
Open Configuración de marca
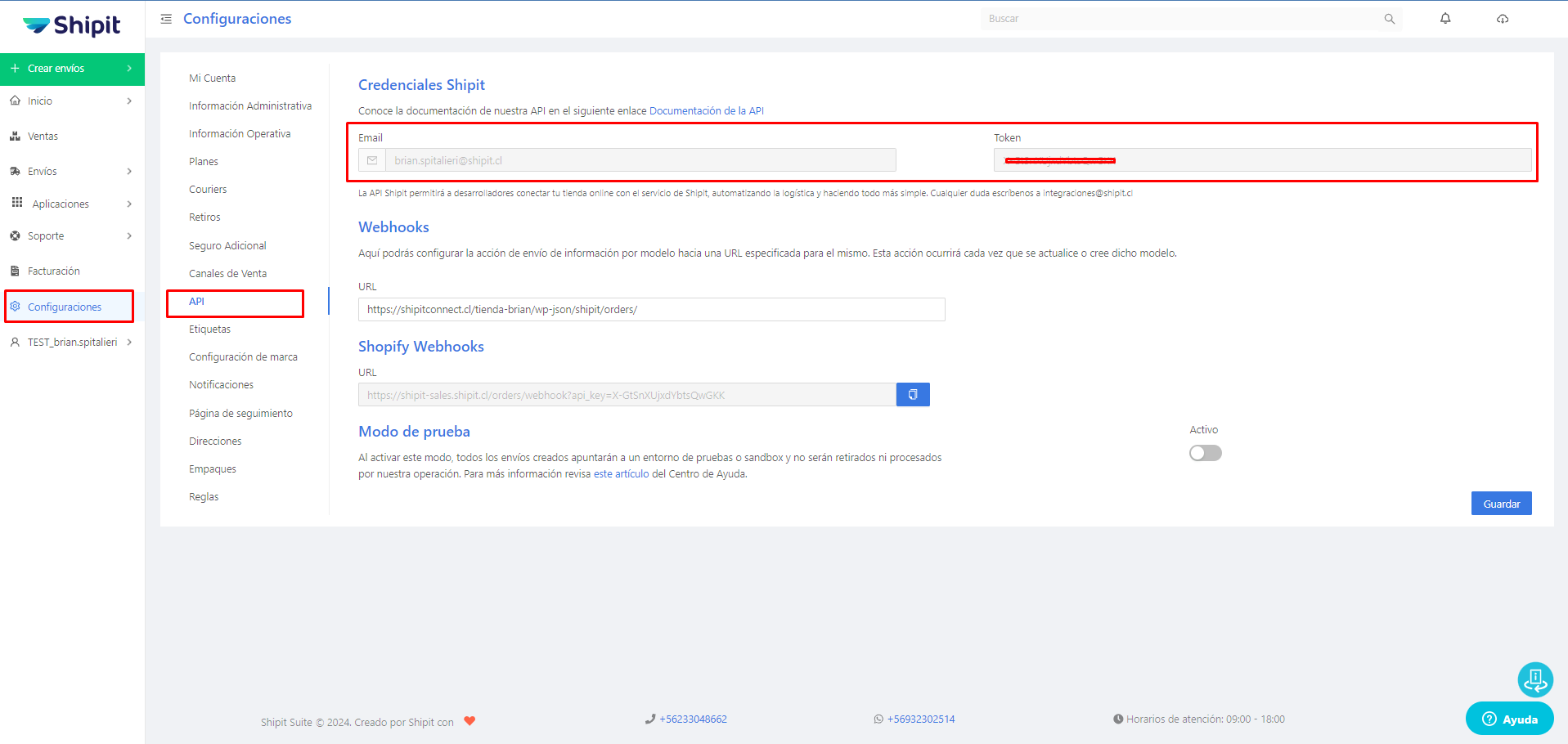(x=243, y=356)
